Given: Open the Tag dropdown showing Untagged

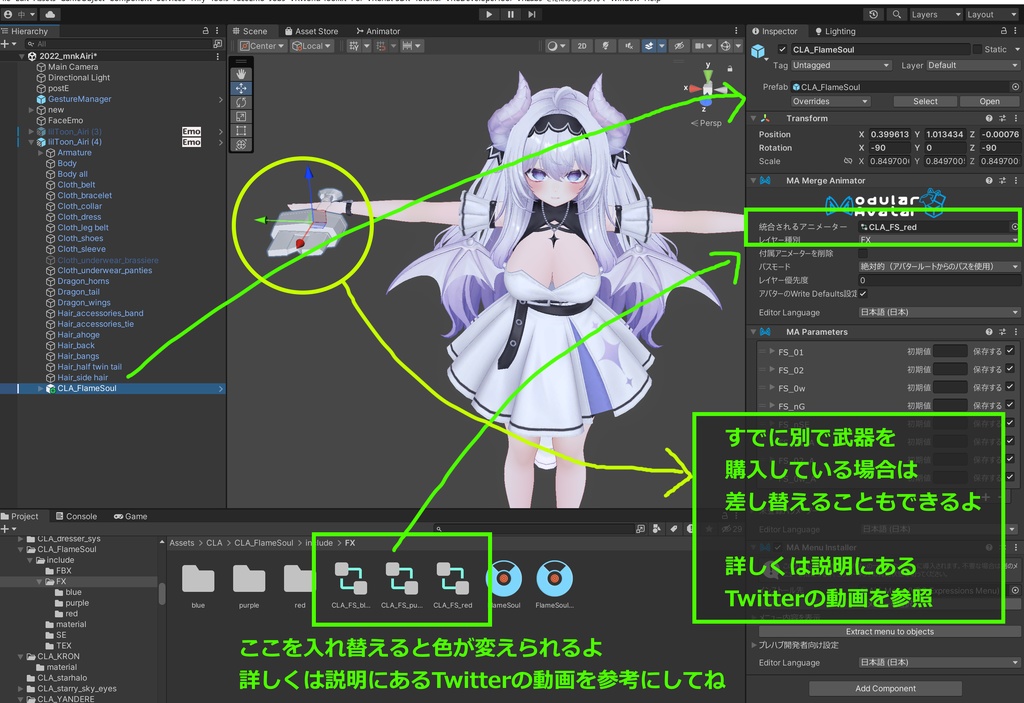Looking at the screenshot, I should pyautogui.click(x=840, y=65).
